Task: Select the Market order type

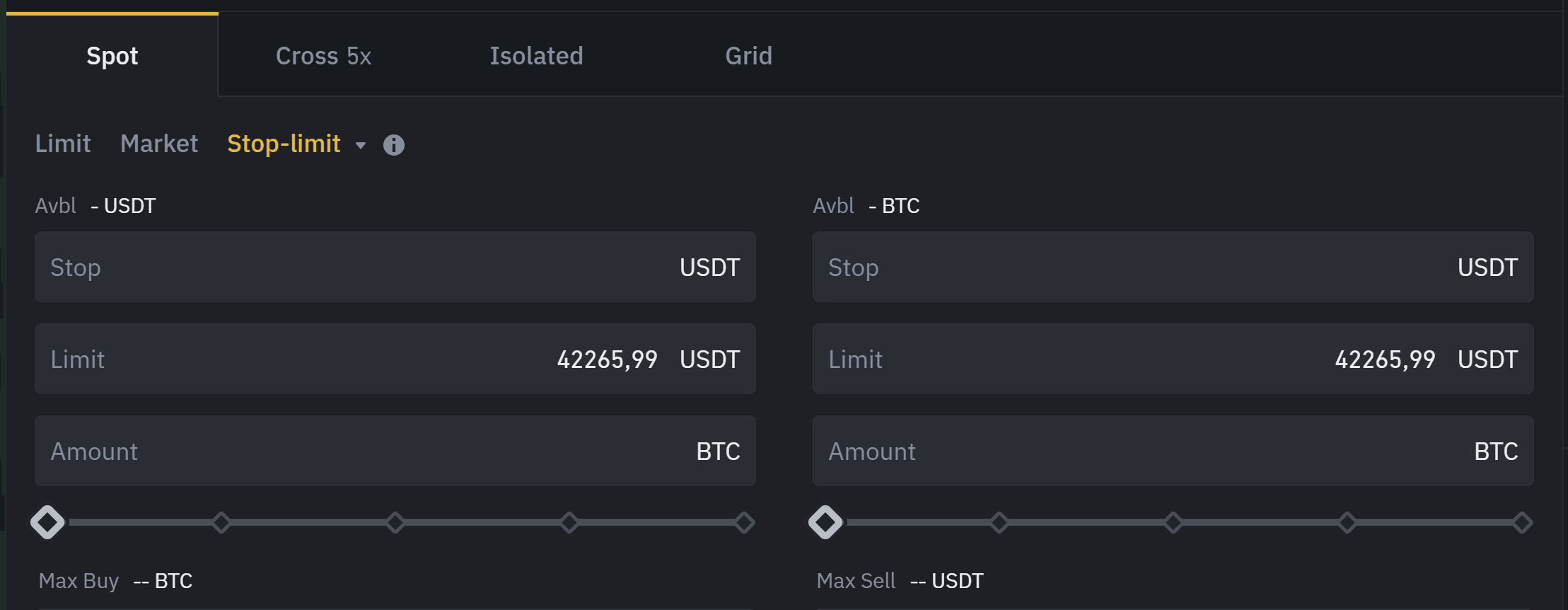Action: [159, 144]
